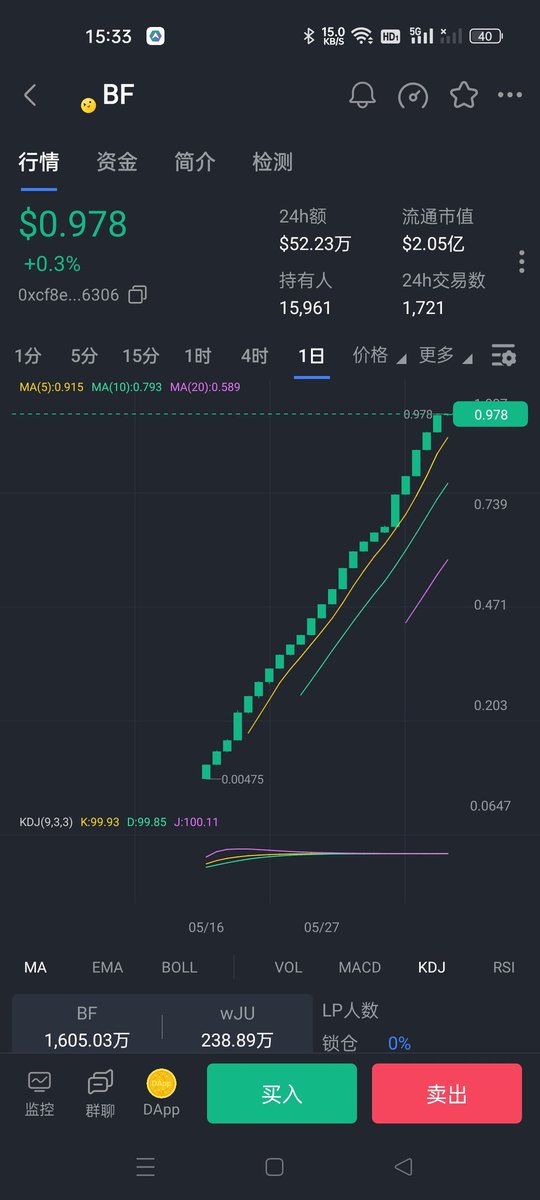540x1200 pixels.
Task: Tap 24h额 $52.23万 value
Action: [314, 243]
